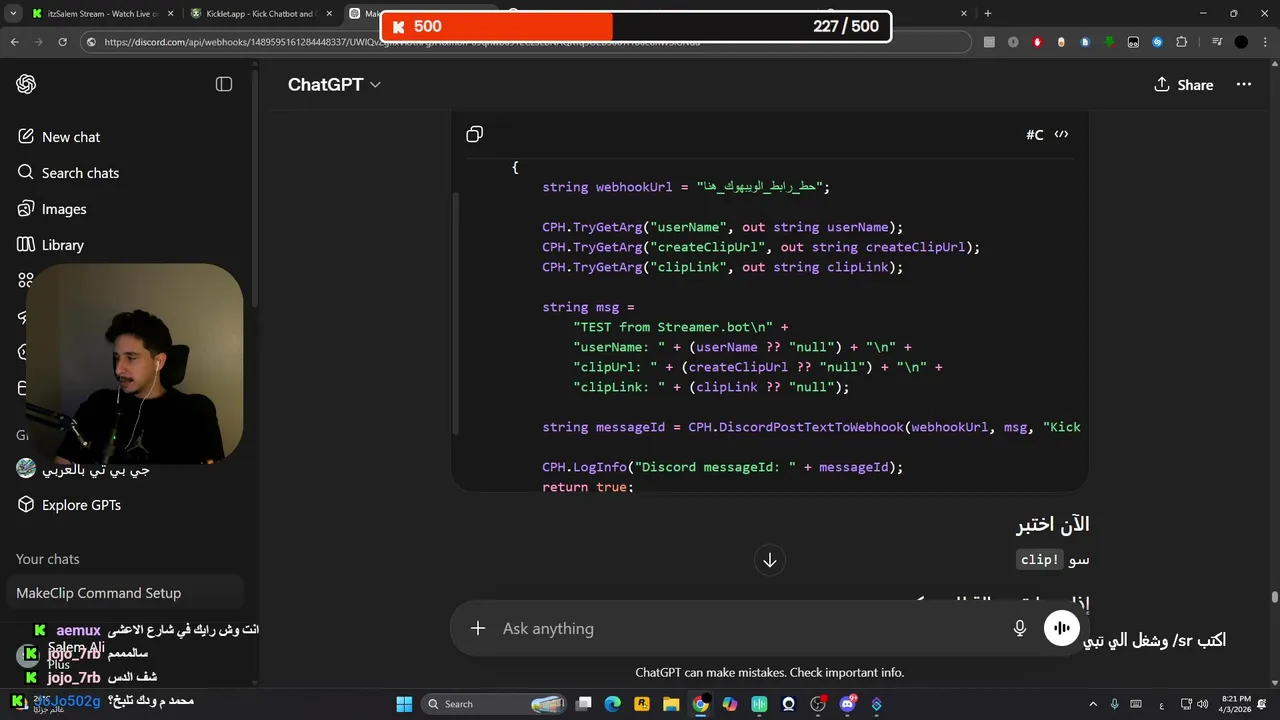Start voice mode with the waveform button
1280x720 pixels.
tap(1061, 628)
